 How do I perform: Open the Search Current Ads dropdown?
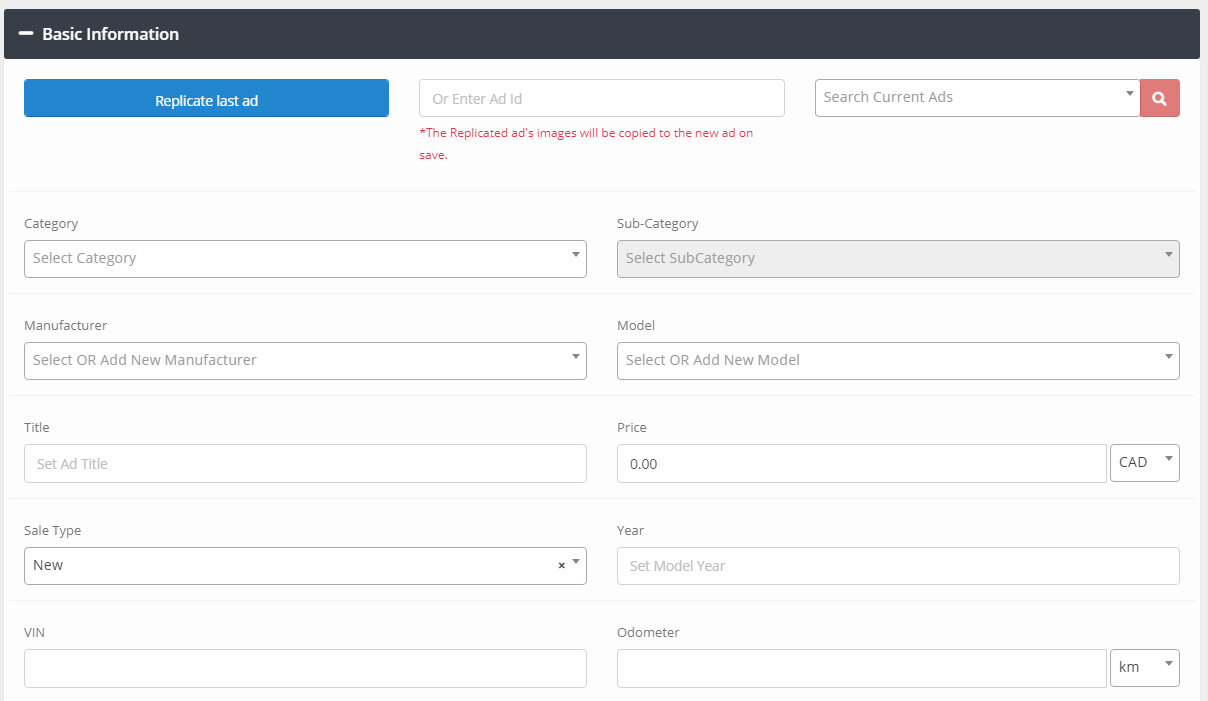[x=976, y=98]
